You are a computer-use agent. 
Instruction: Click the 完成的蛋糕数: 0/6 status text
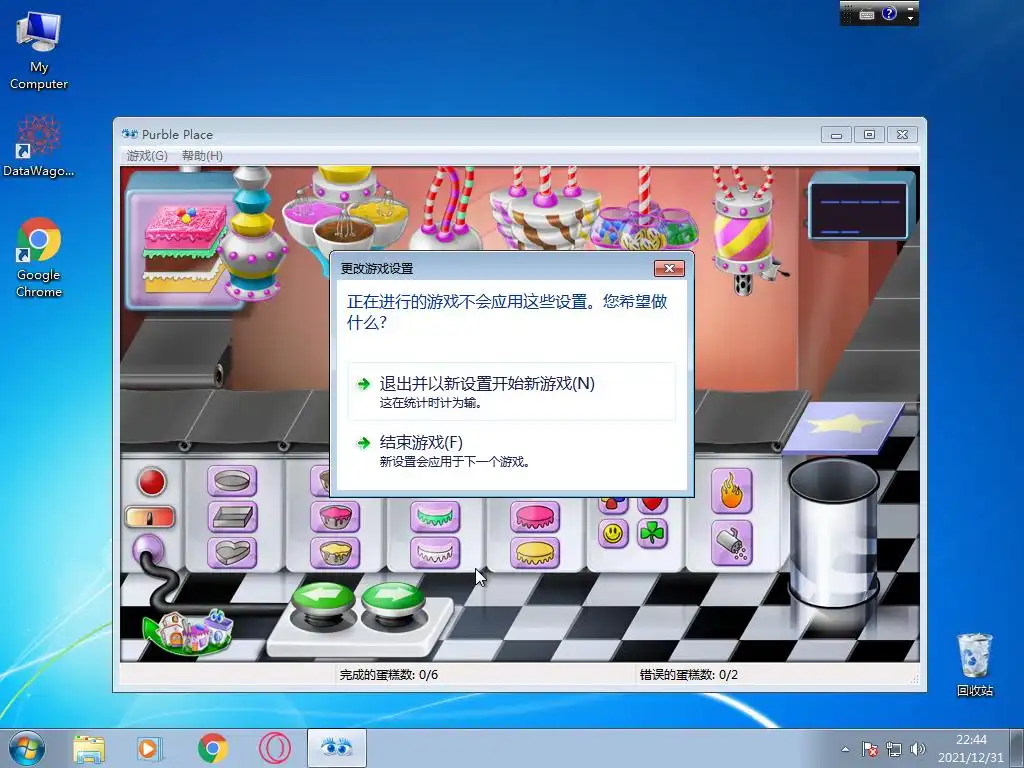389,675
